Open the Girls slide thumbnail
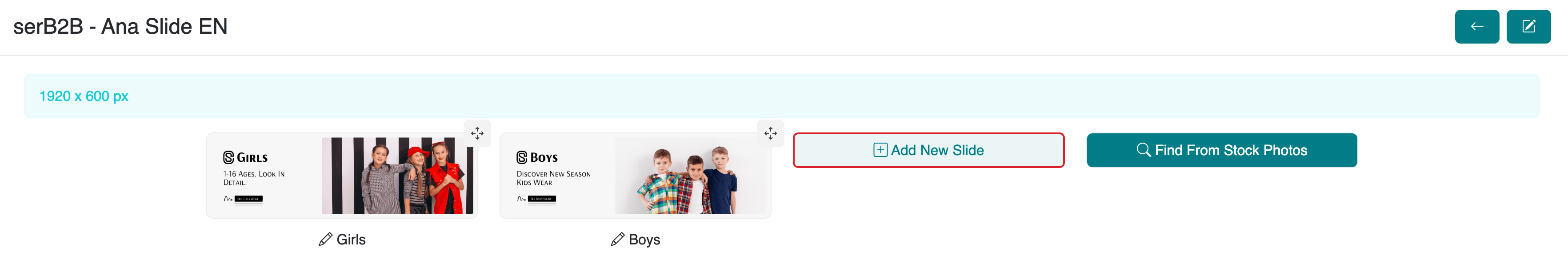The image size is (1568, 272). [342, 176]
